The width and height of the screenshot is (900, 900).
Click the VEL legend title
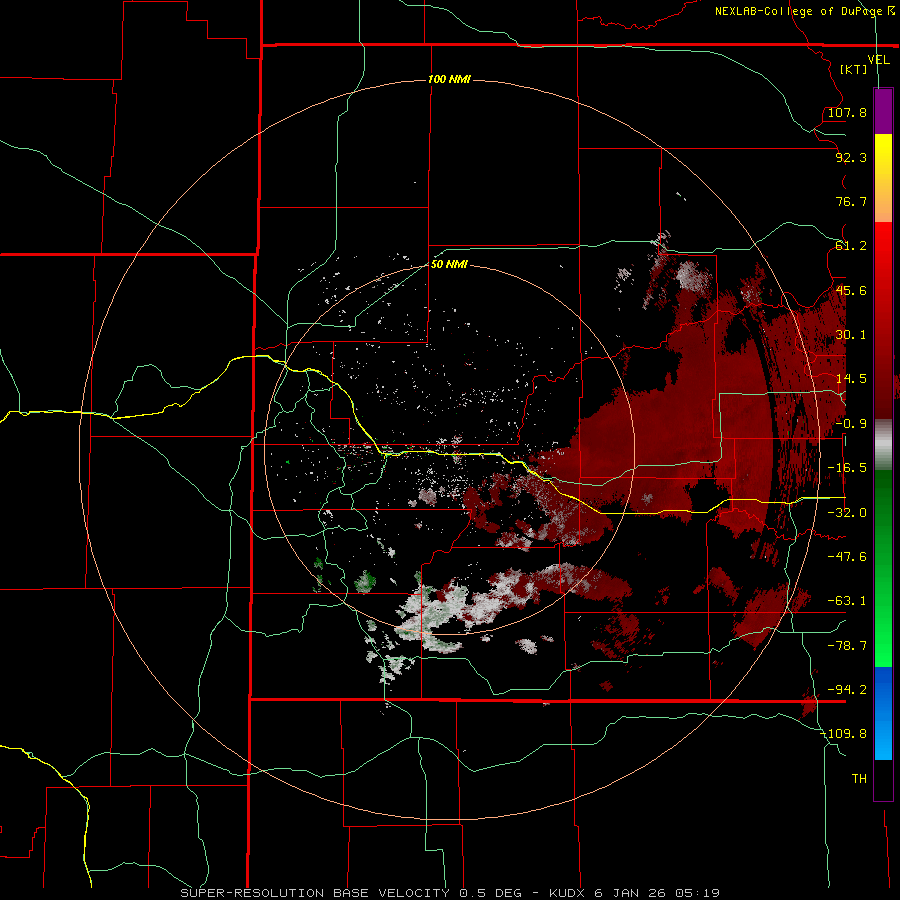878,59
